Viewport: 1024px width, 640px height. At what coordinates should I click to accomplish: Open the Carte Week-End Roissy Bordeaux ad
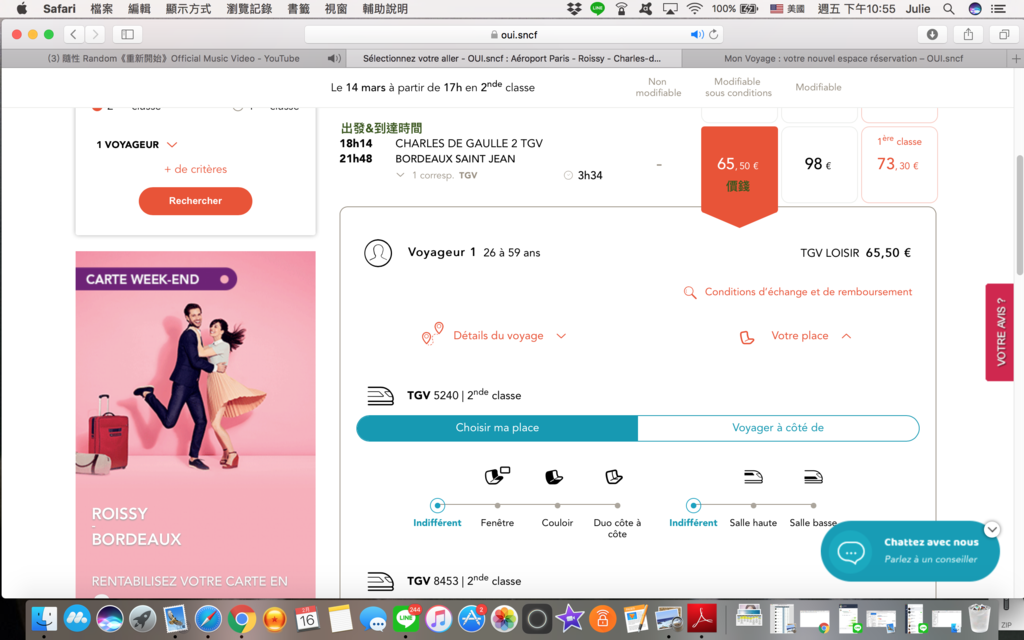click(195, 424)
